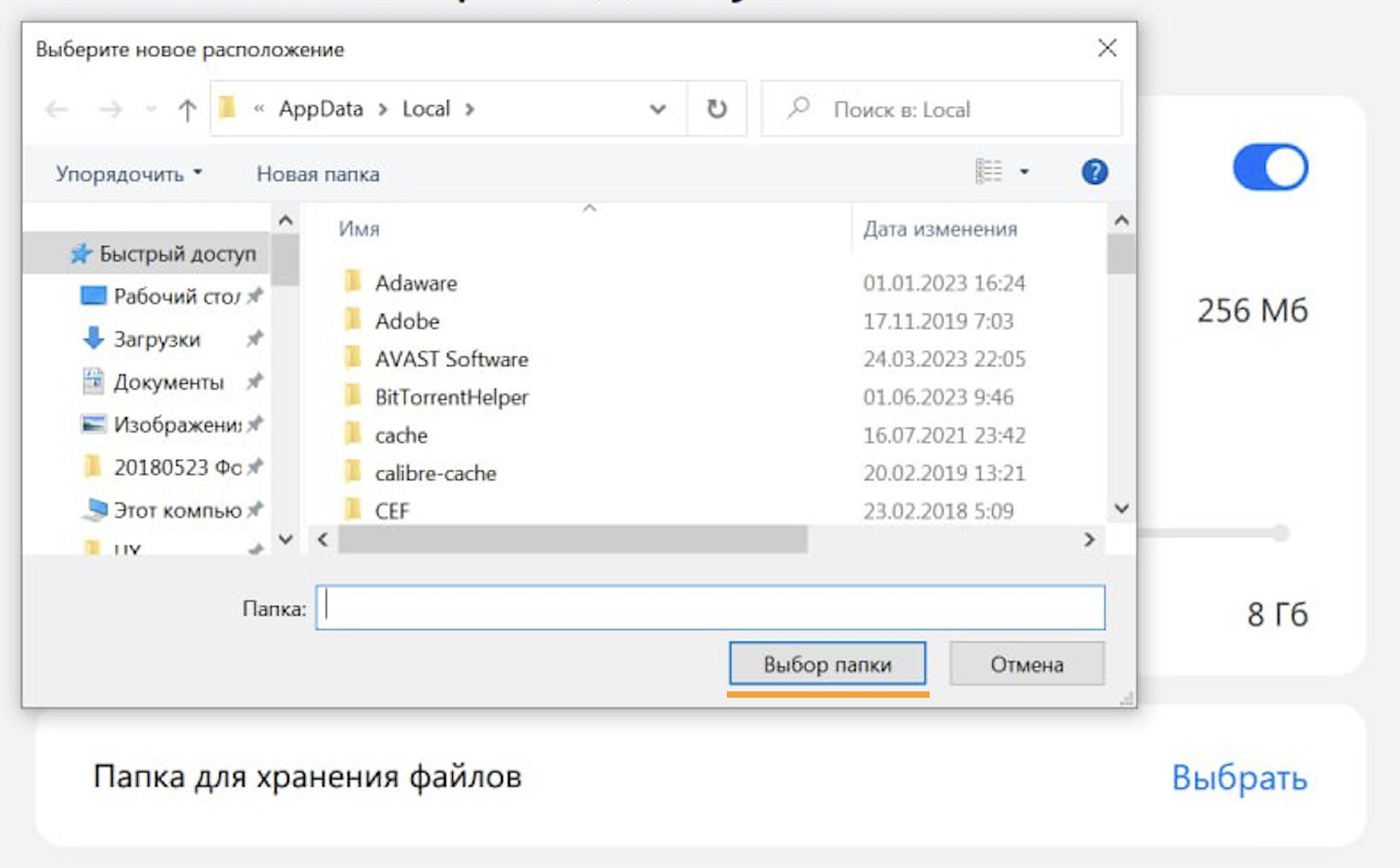Image resolution: width=1400 pixels, height=868 pixels.
Task: Open the blue help question icon
Action: 1094,172
